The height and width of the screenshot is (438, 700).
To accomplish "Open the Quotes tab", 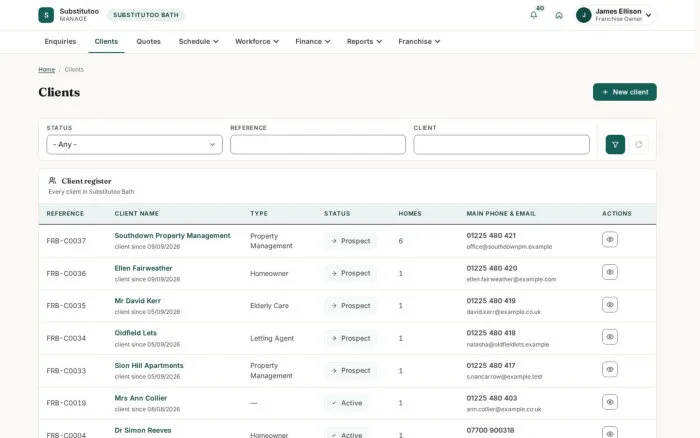I will [x=148, y=42].
